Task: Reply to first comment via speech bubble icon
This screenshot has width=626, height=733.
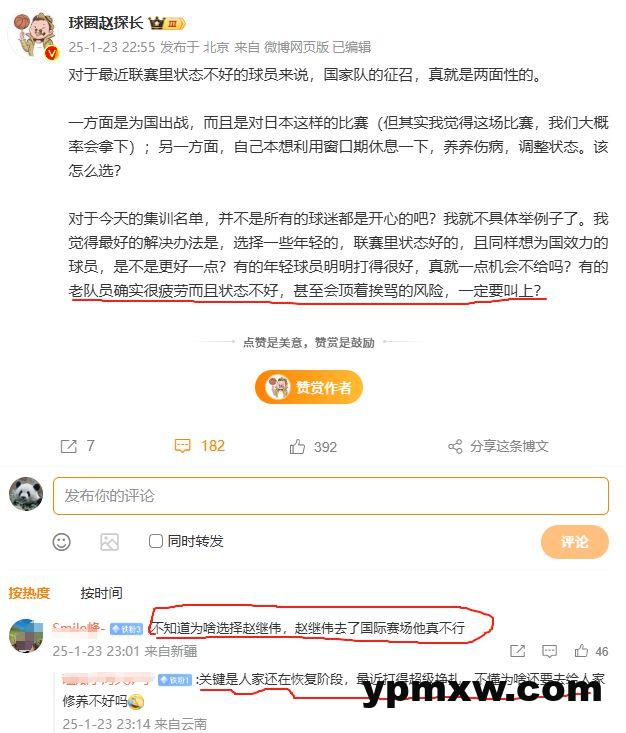Action: [x=549, y=651]
